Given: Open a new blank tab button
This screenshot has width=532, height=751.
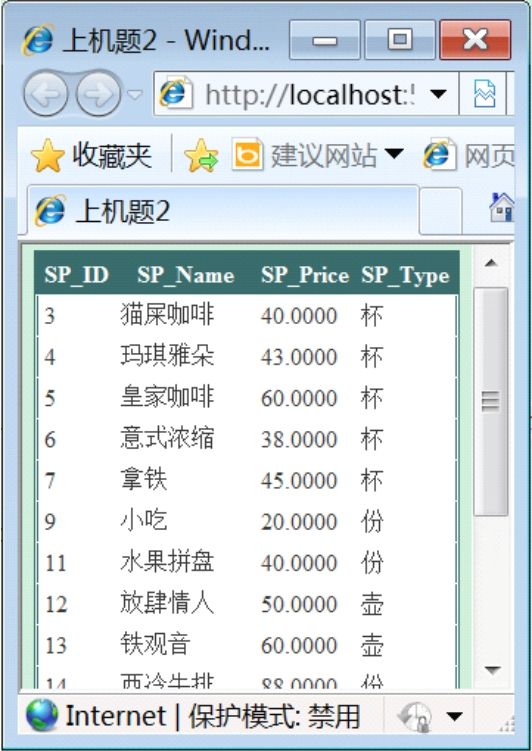Looking at the screenshot, I should (x=441, y=211).
